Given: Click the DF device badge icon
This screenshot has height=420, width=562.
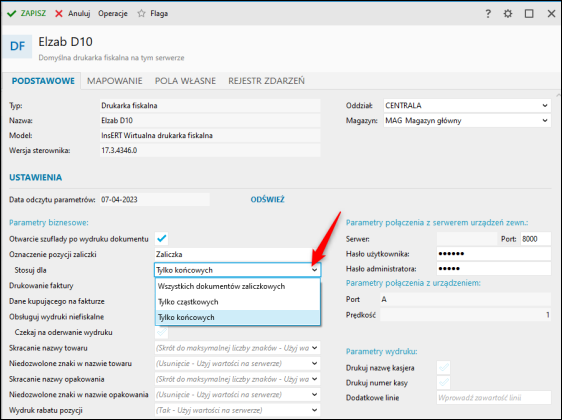Looking at the screenshot, I should [17, 46].
